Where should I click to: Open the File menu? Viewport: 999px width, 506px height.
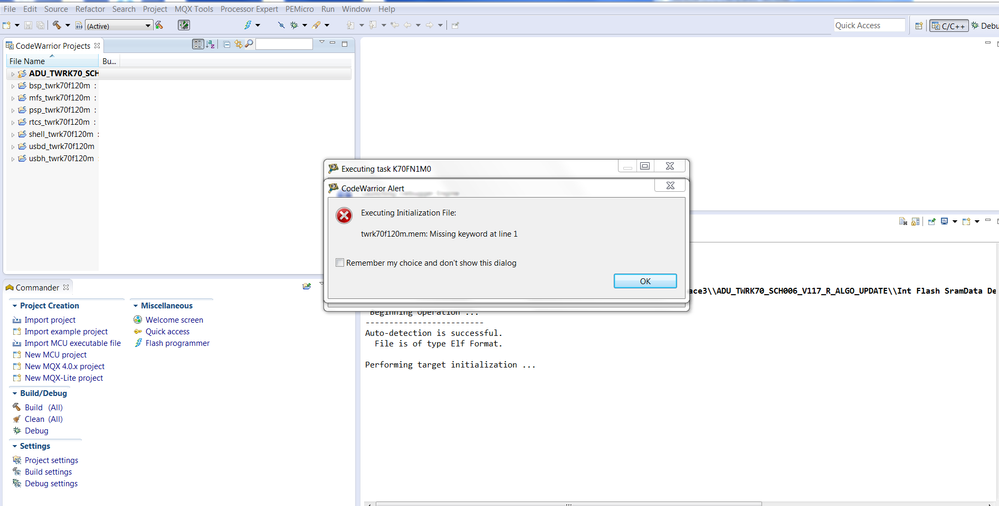pos(10,9)
